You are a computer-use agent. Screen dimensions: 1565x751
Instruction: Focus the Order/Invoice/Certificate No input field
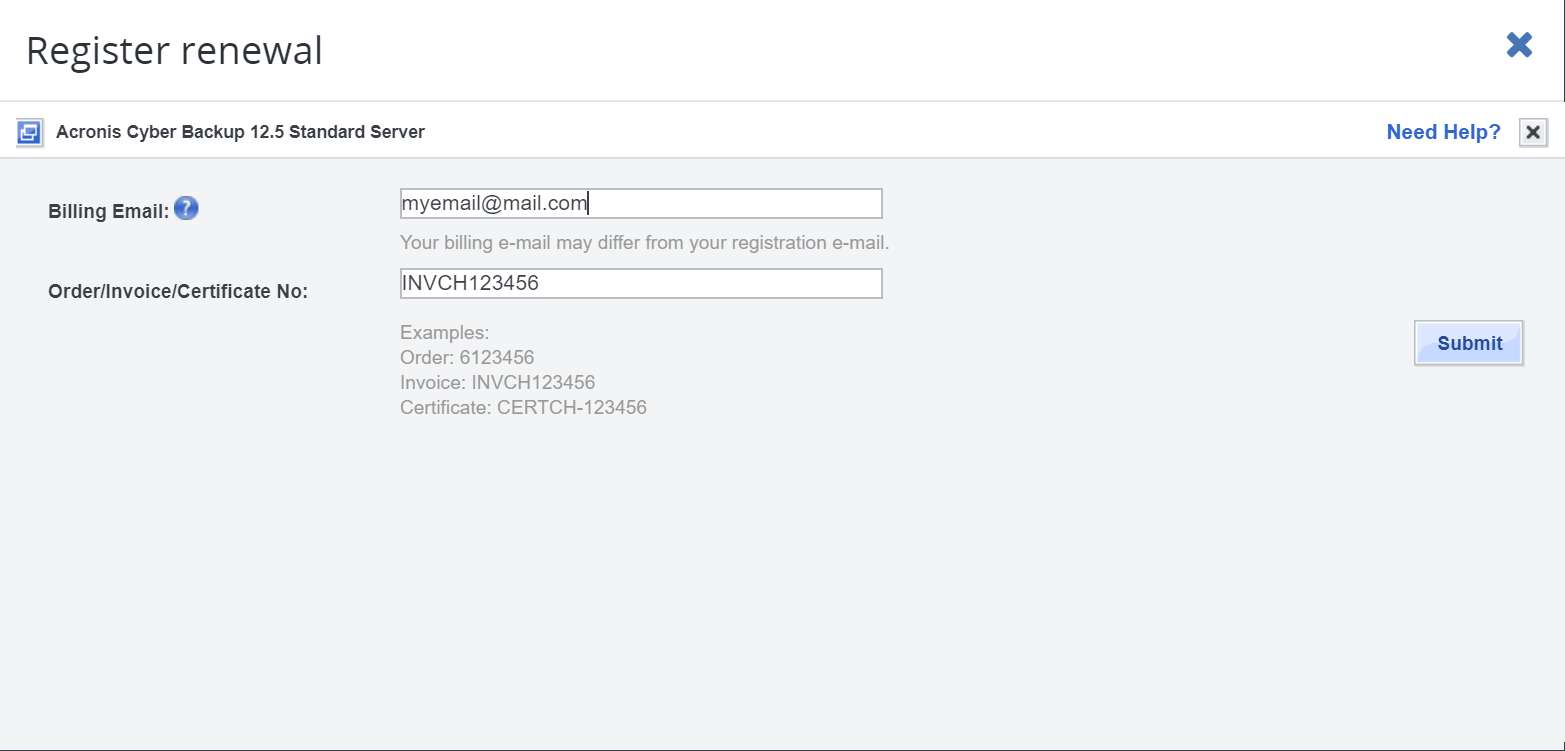641,283
